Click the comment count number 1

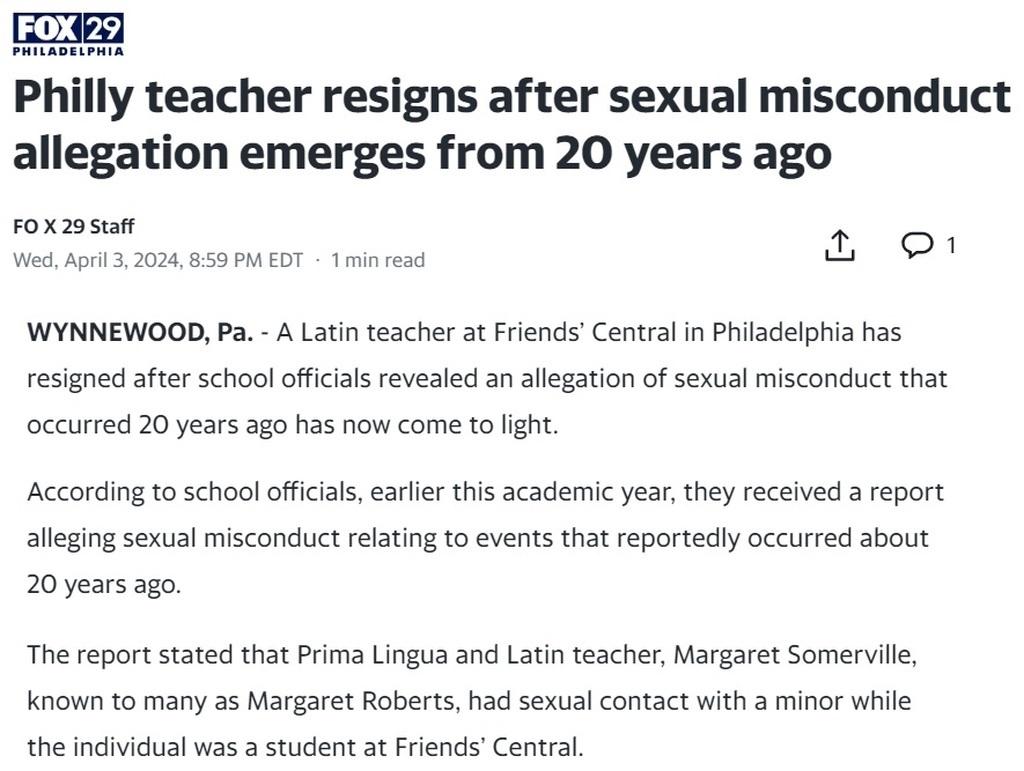951,245
